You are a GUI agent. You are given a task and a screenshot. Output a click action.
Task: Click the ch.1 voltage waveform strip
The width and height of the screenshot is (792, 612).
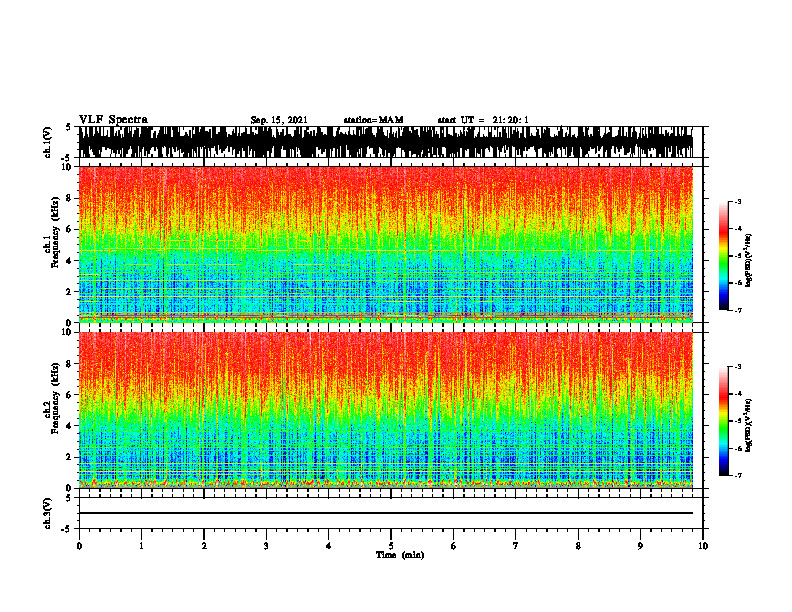[x=386, y=142]
